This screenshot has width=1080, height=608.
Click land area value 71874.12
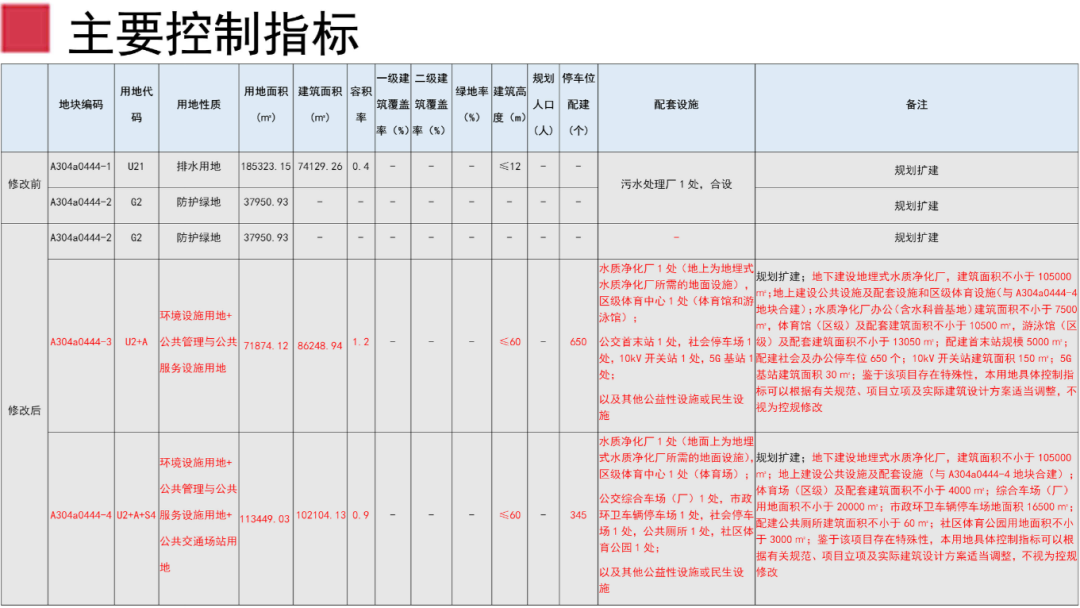pyautogui.click(x=266, y=346)
